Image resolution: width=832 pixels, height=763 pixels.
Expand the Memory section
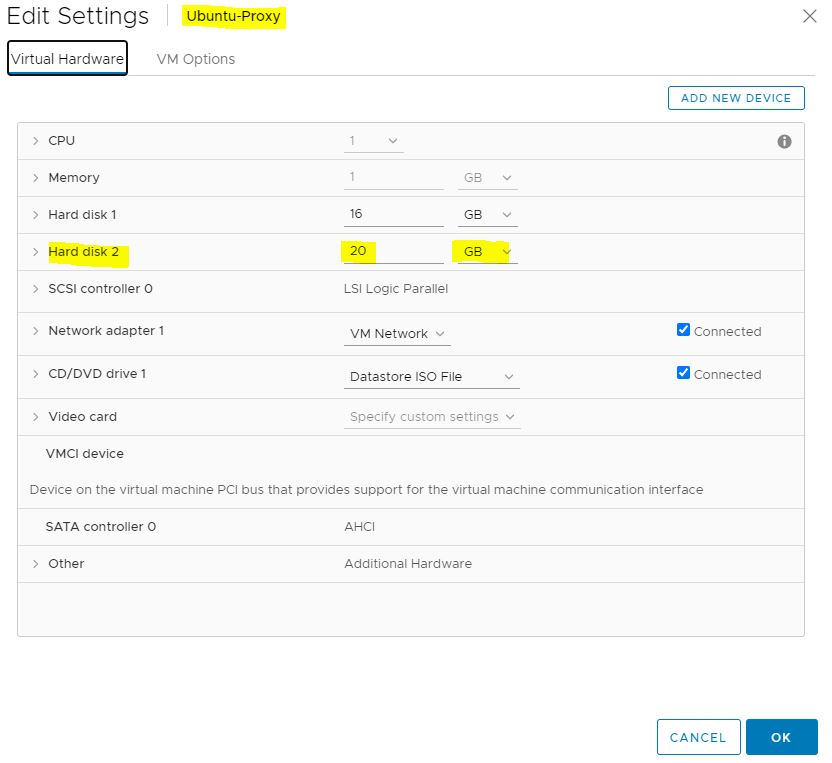[36, 178]
